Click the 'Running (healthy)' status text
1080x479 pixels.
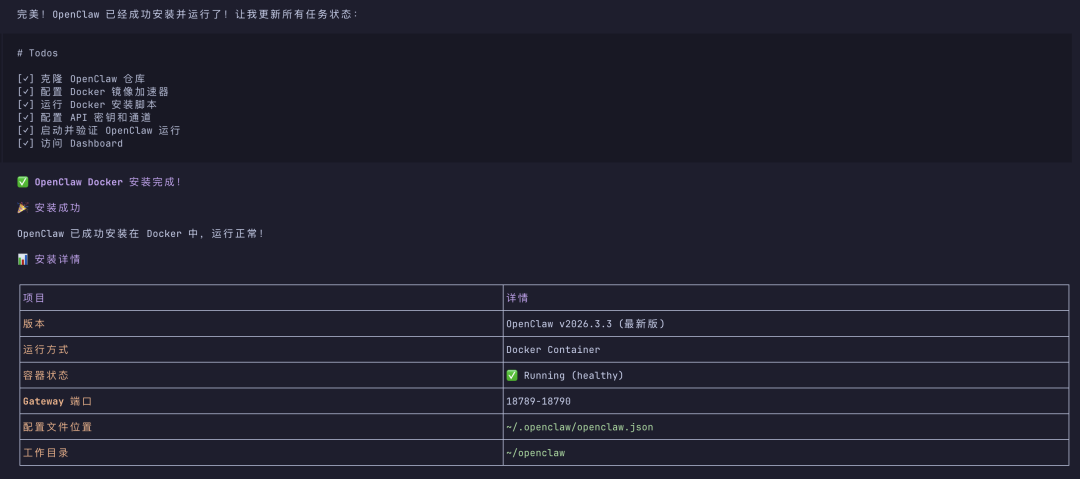click(573, 376)
